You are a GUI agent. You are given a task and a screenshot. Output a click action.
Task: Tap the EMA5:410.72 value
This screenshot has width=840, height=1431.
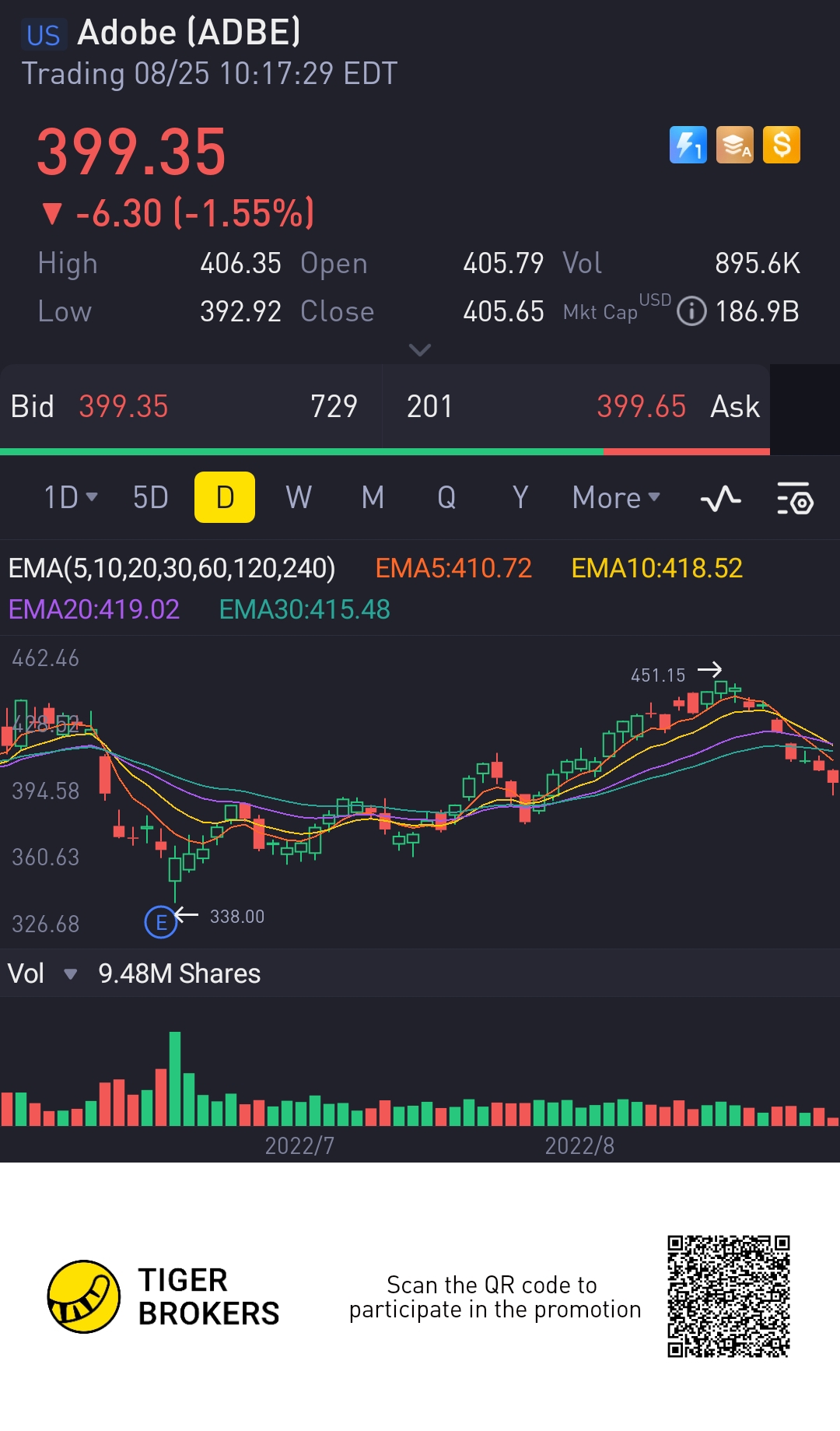point(453,568)
